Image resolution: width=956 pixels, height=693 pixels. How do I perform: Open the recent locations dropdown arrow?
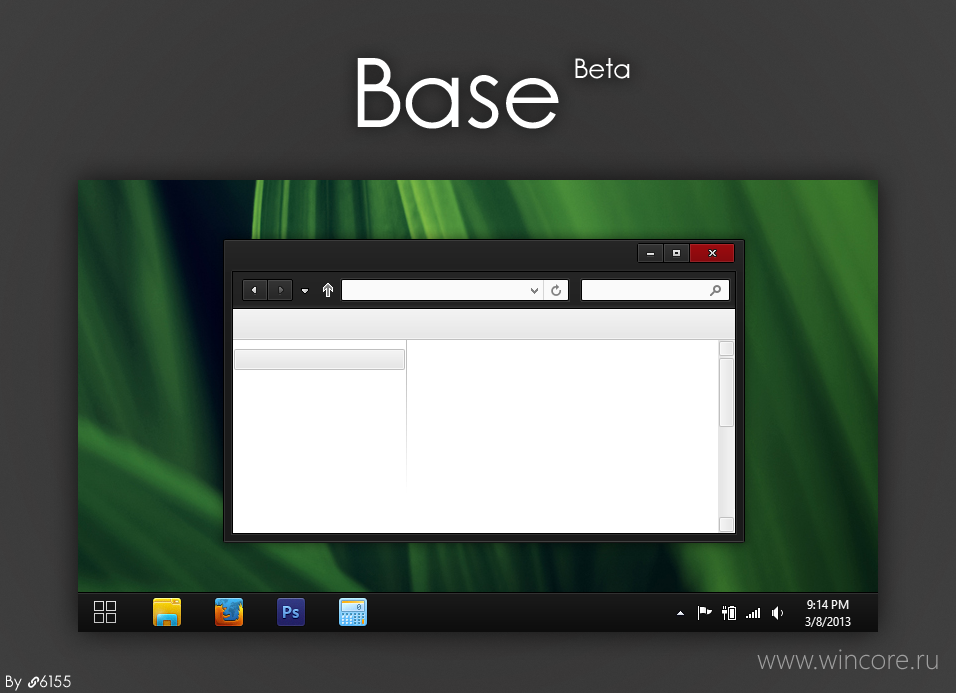coord(305,291)
